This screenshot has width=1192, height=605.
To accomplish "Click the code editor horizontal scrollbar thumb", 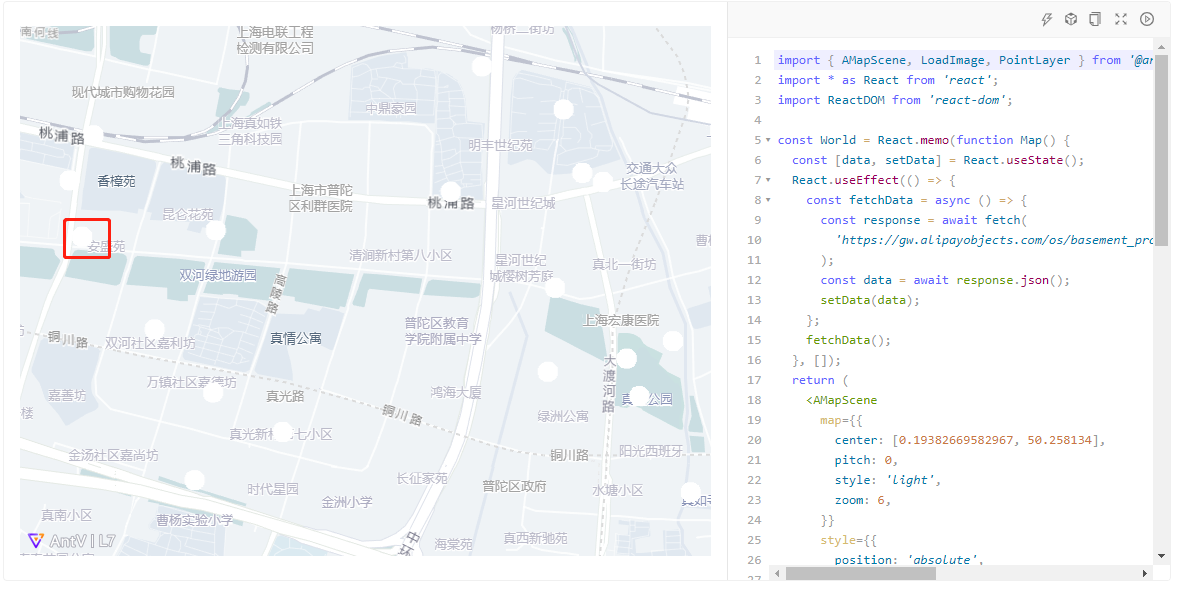I will coord(861,573).
